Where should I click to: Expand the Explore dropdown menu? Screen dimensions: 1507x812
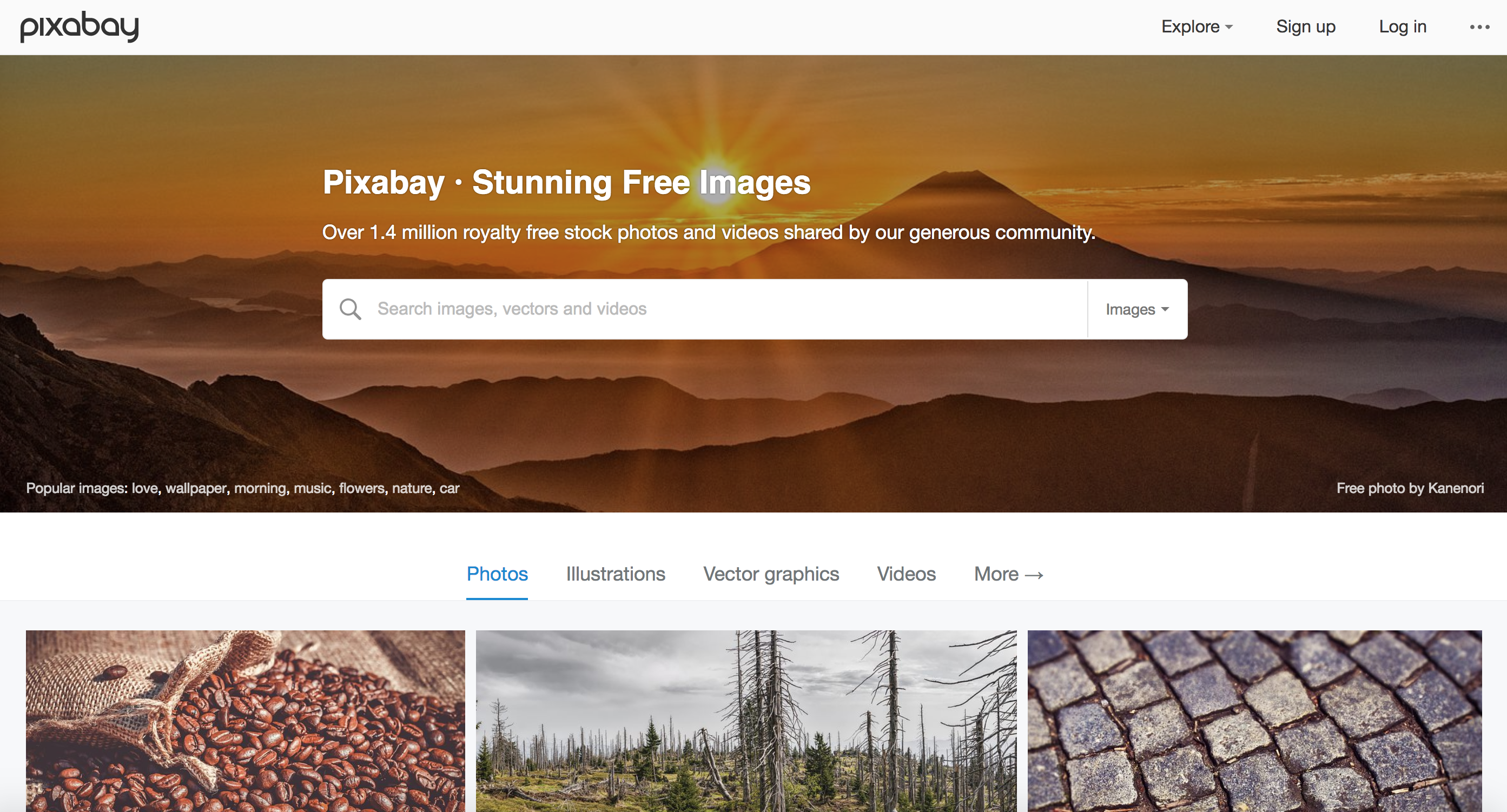click(1197, 27)
